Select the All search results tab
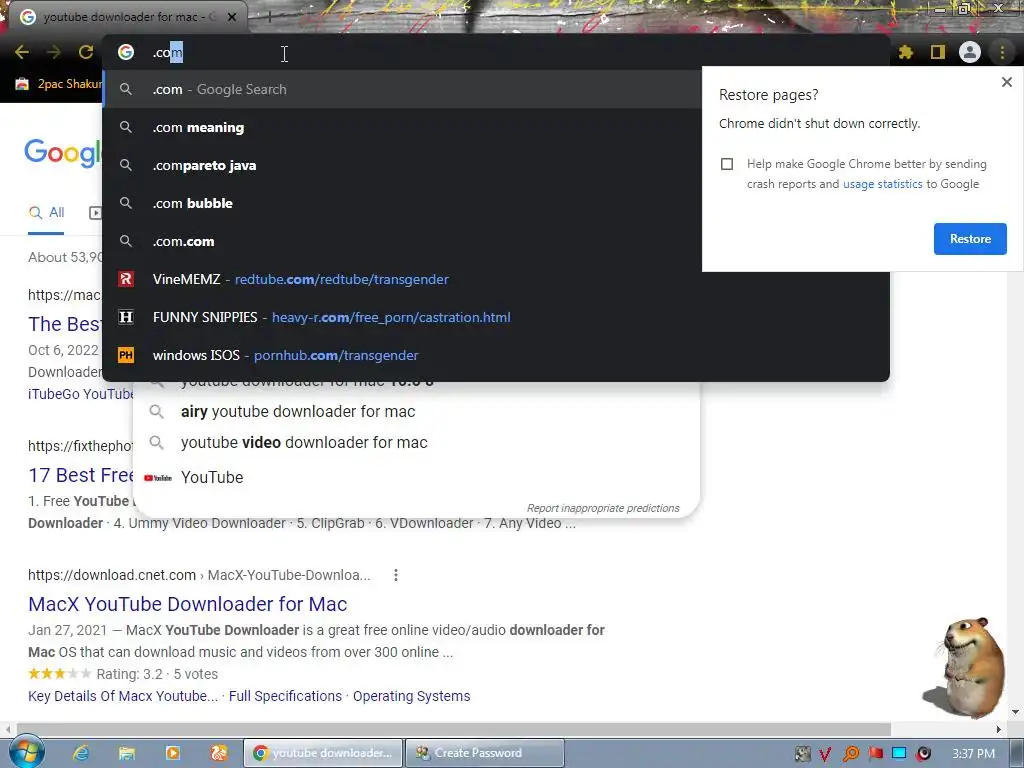Screen dimensions: 1024x768 click(46, 213)
